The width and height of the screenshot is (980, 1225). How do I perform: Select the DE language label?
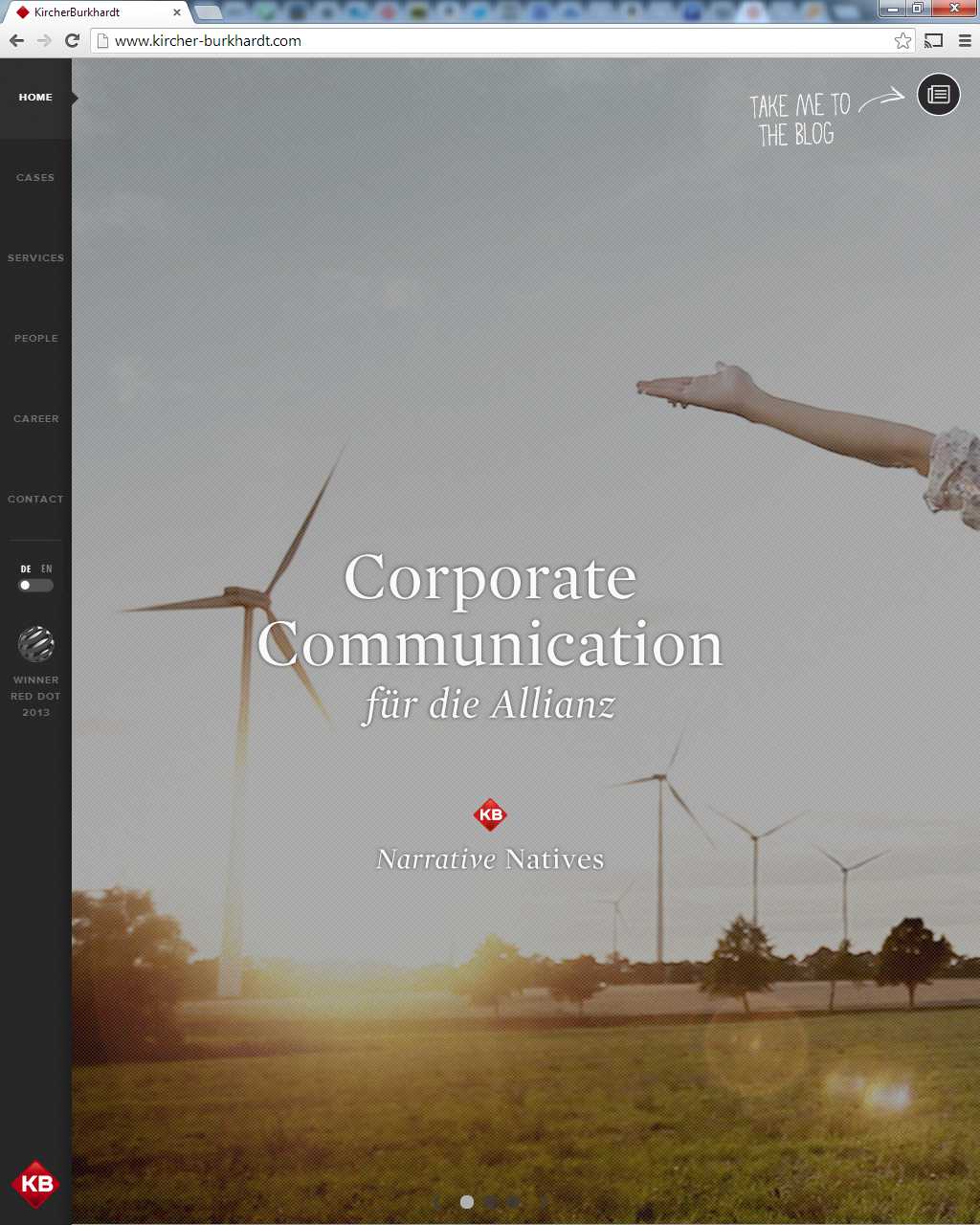26,568
